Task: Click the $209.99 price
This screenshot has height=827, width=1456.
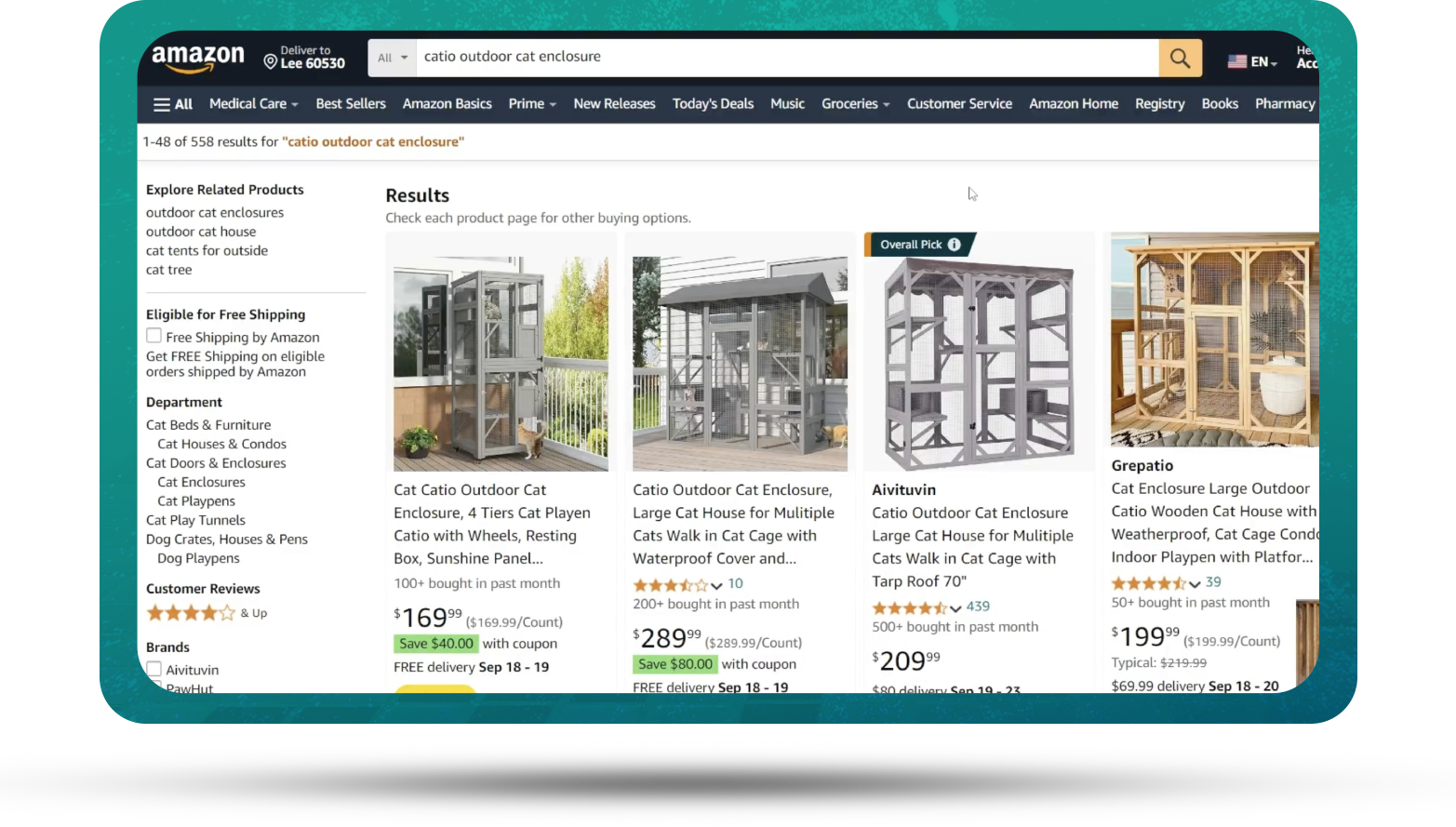Action: coord(906,660)
